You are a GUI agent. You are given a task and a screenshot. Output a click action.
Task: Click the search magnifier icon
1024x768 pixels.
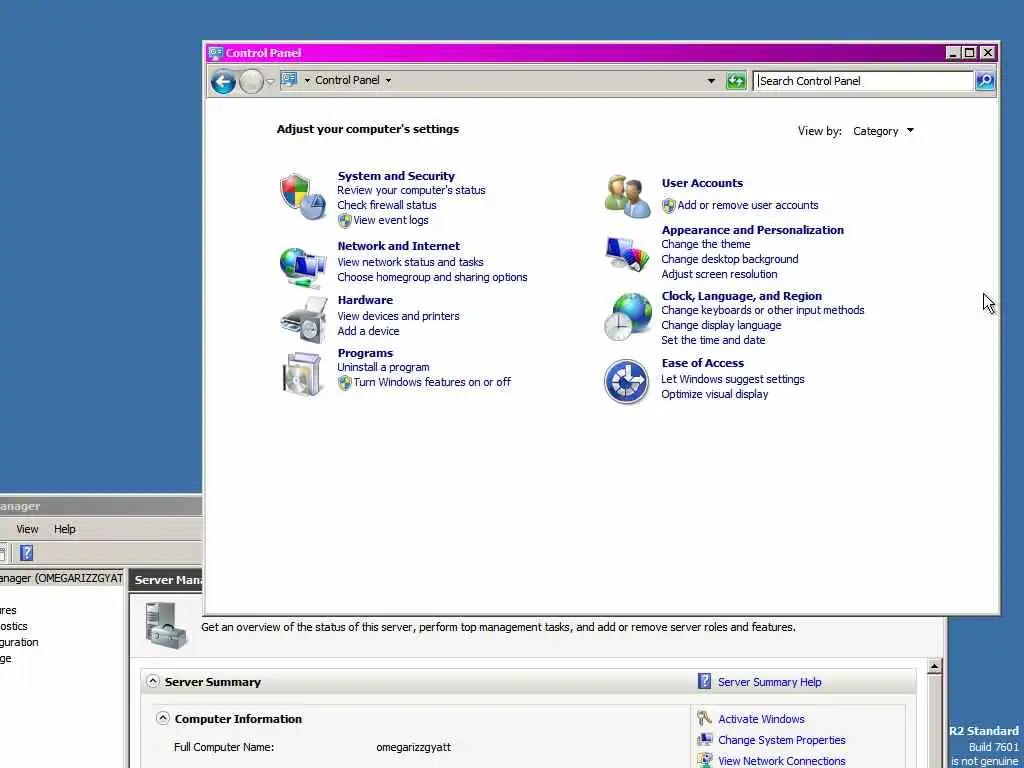(x=985, y=81)
